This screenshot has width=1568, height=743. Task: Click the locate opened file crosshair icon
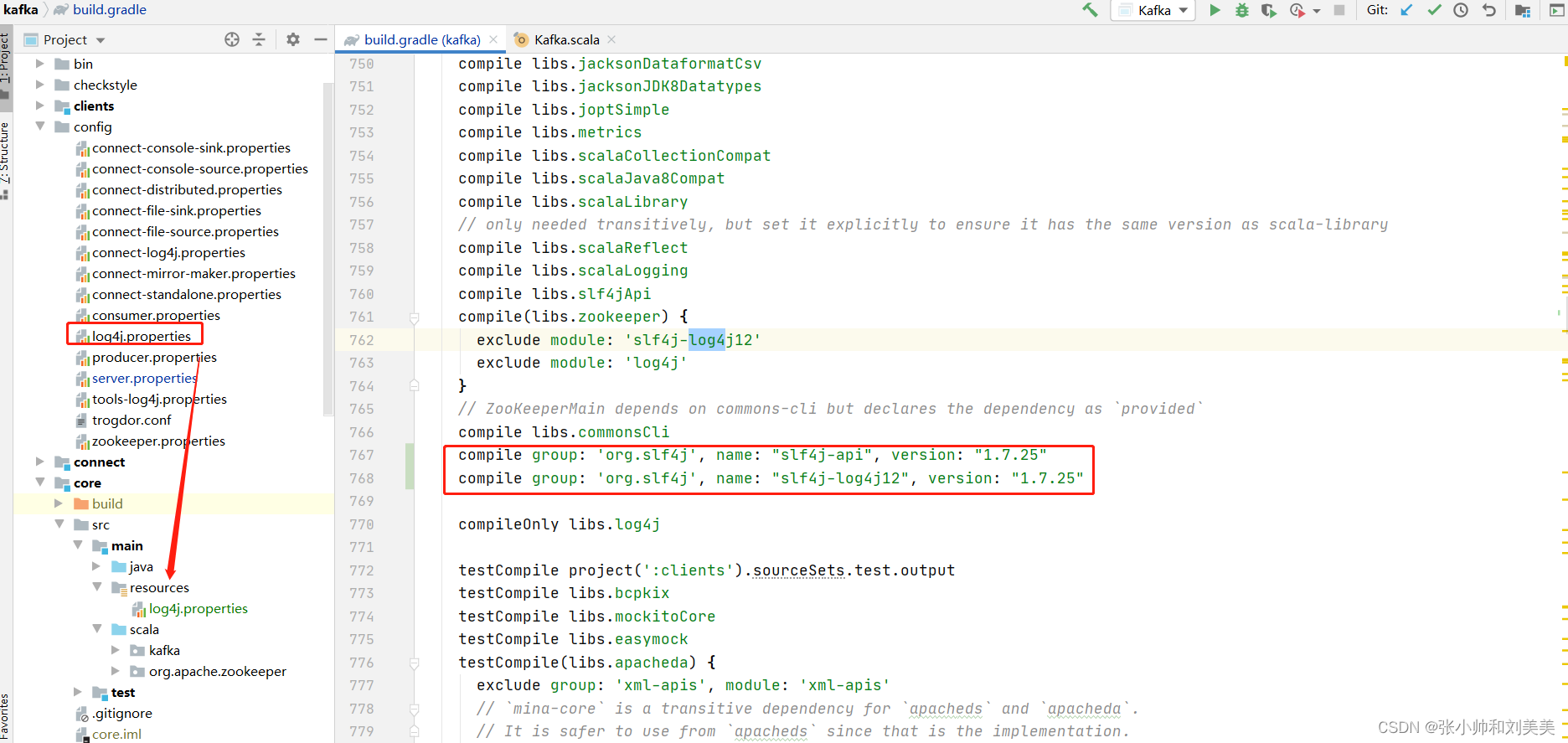click(232, 39)
